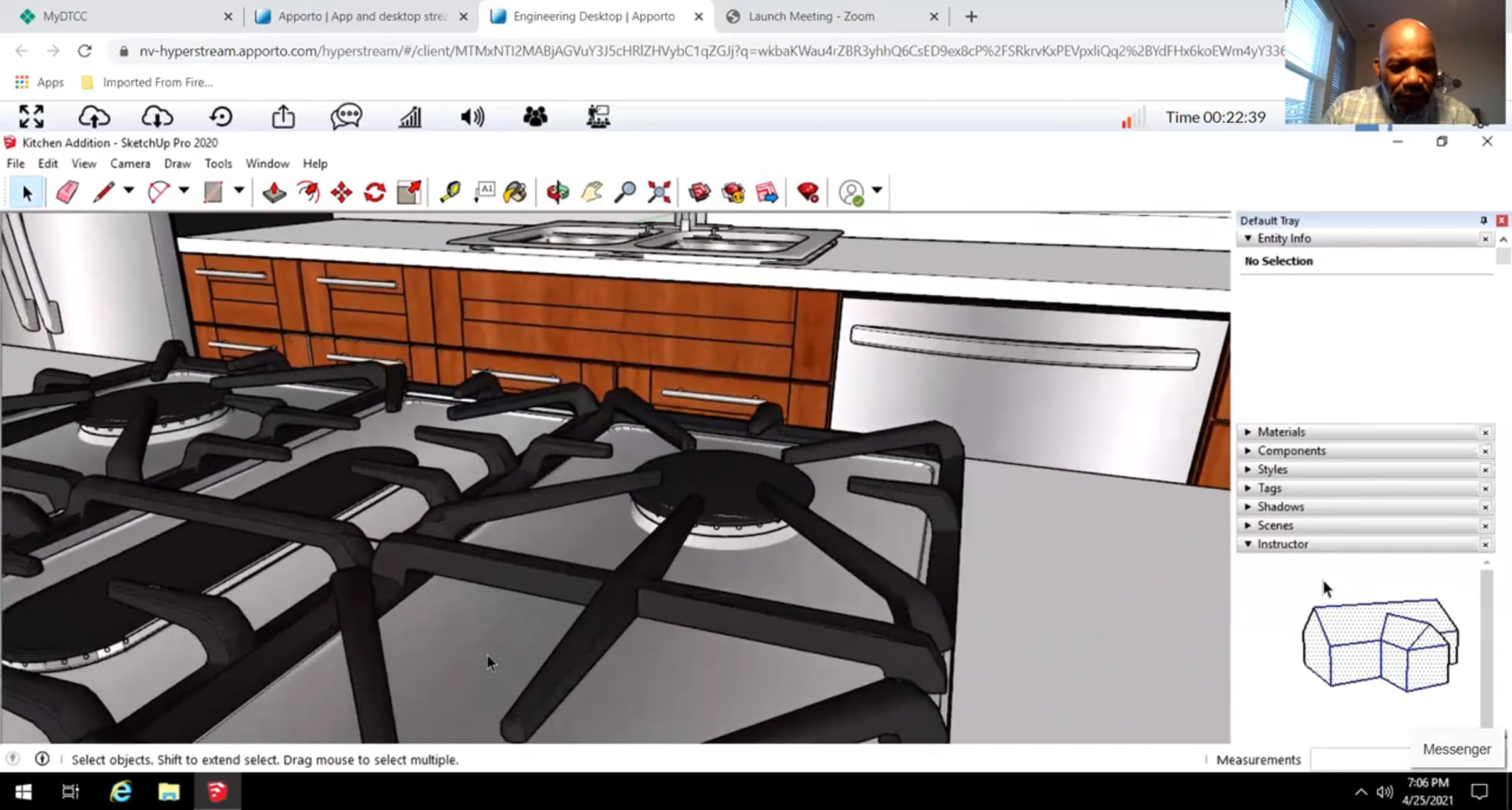Viewport: 1512px width, 810px height.
Task: Expand the Materials panel
Action: coord(1281,432)
